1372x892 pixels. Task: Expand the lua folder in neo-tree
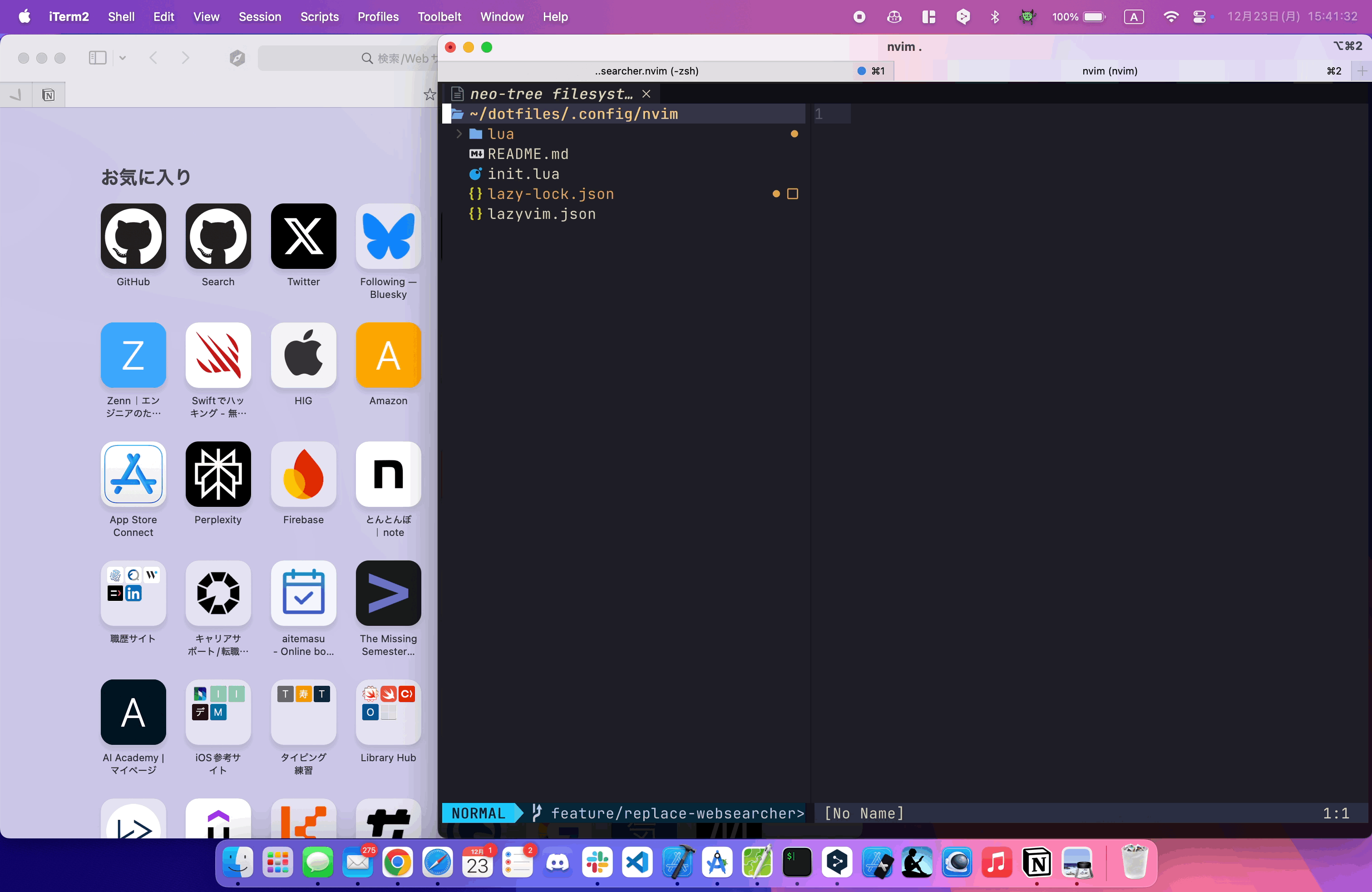pos(501,133)
